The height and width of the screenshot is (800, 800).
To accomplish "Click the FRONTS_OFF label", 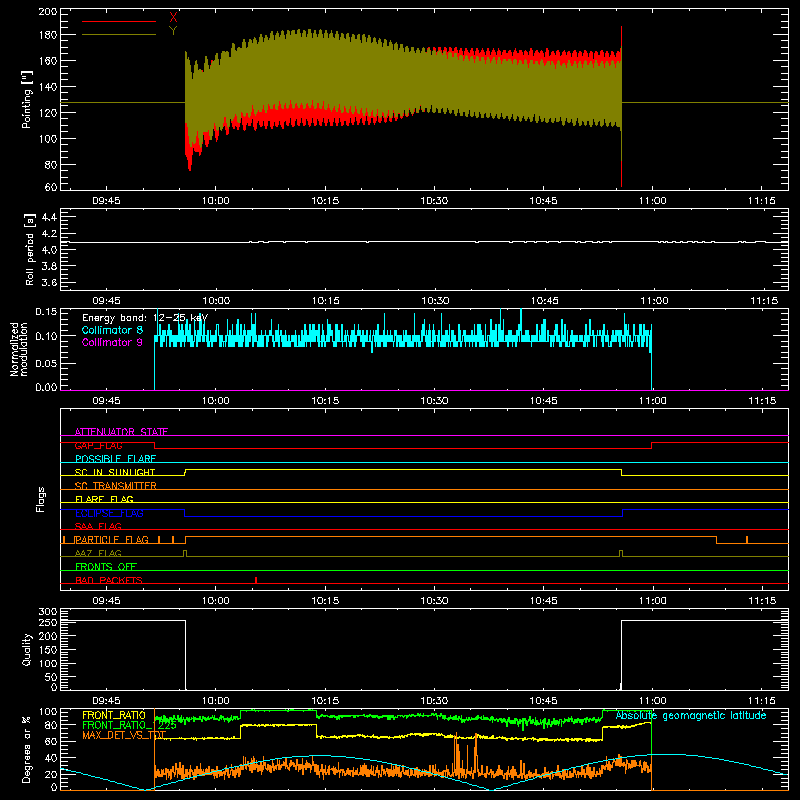I will 106,566.
